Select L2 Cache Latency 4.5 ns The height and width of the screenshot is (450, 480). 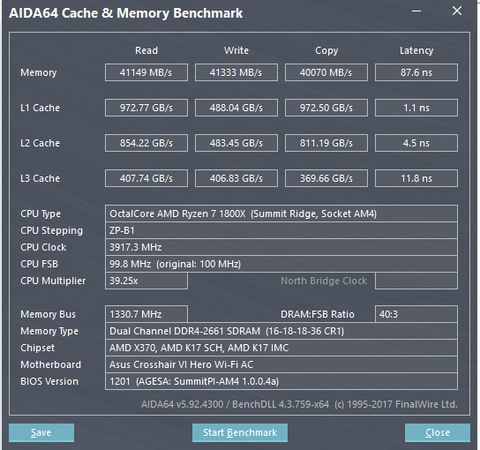point(416,143)
